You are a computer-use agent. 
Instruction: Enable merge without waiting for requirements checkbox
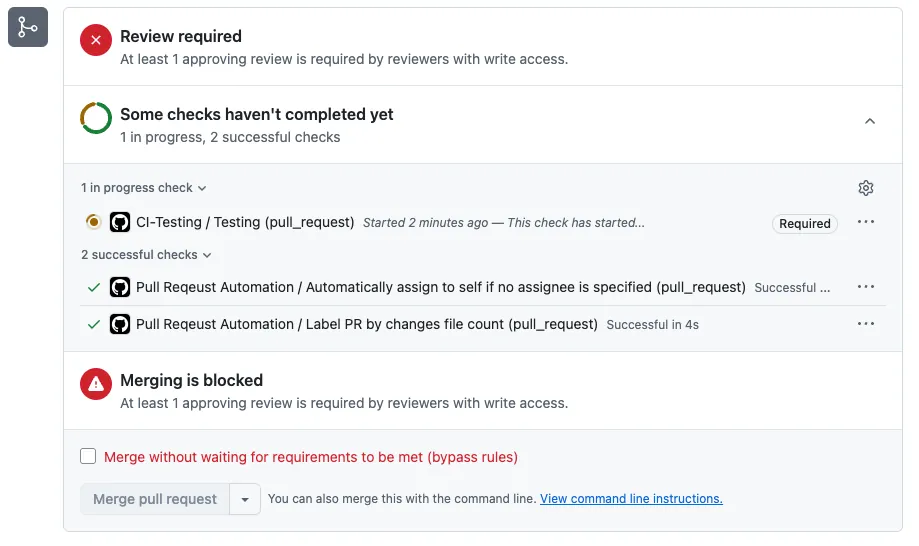pyautogui.click(x=88, y=457)
